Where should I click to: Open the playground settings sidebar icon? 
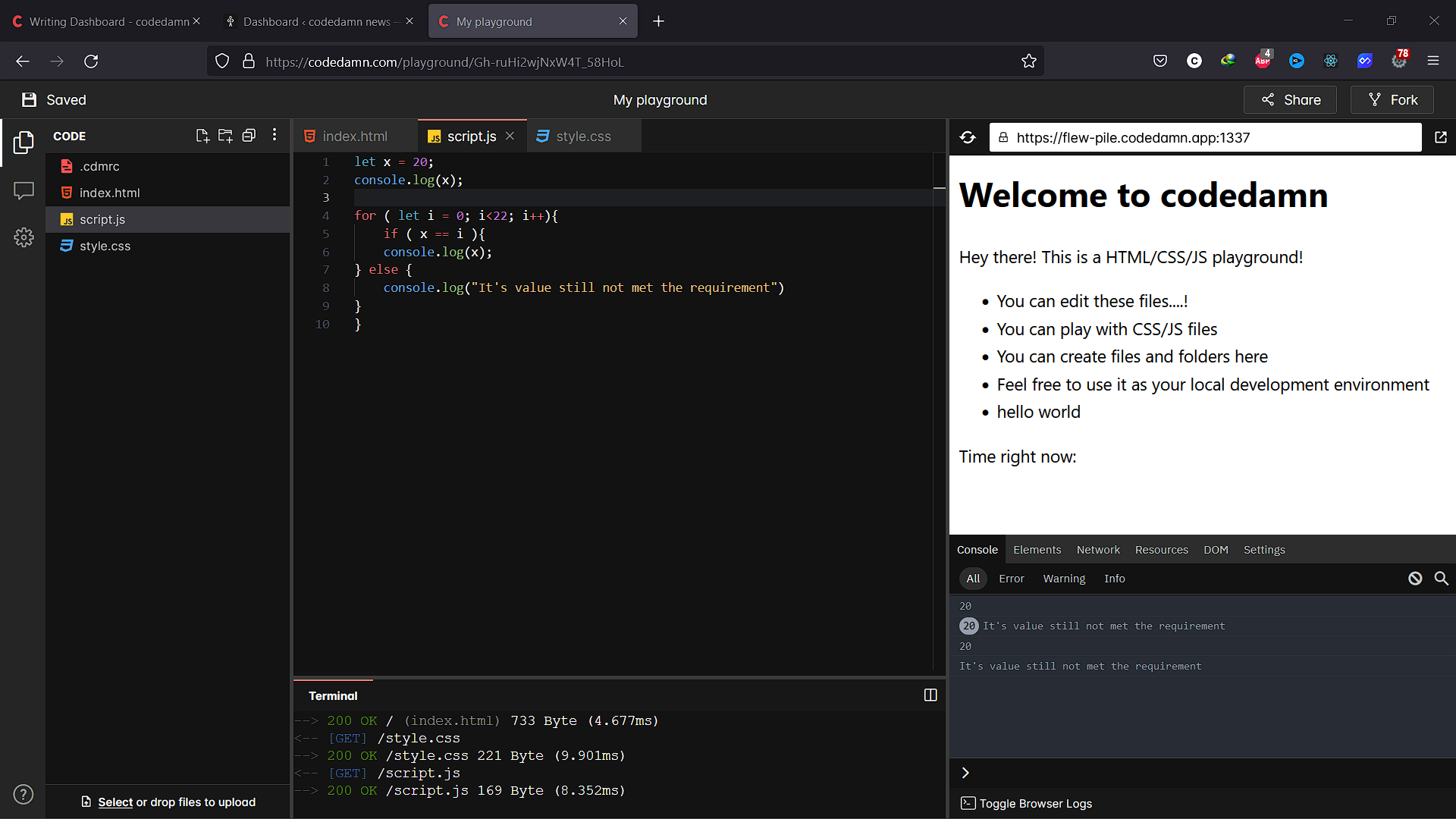tap(24, 237)
